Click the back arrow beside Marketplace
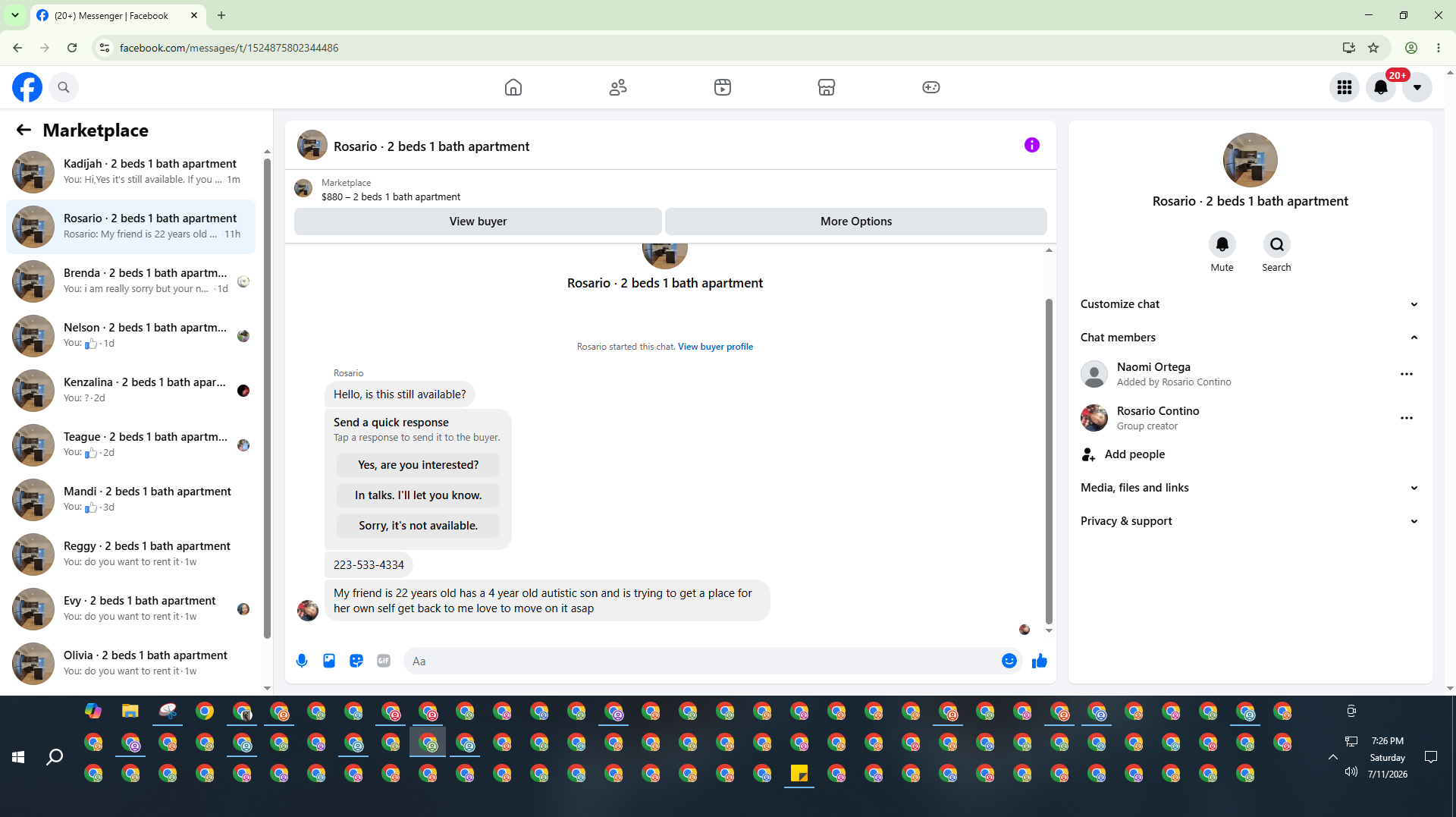 [24, 130]
